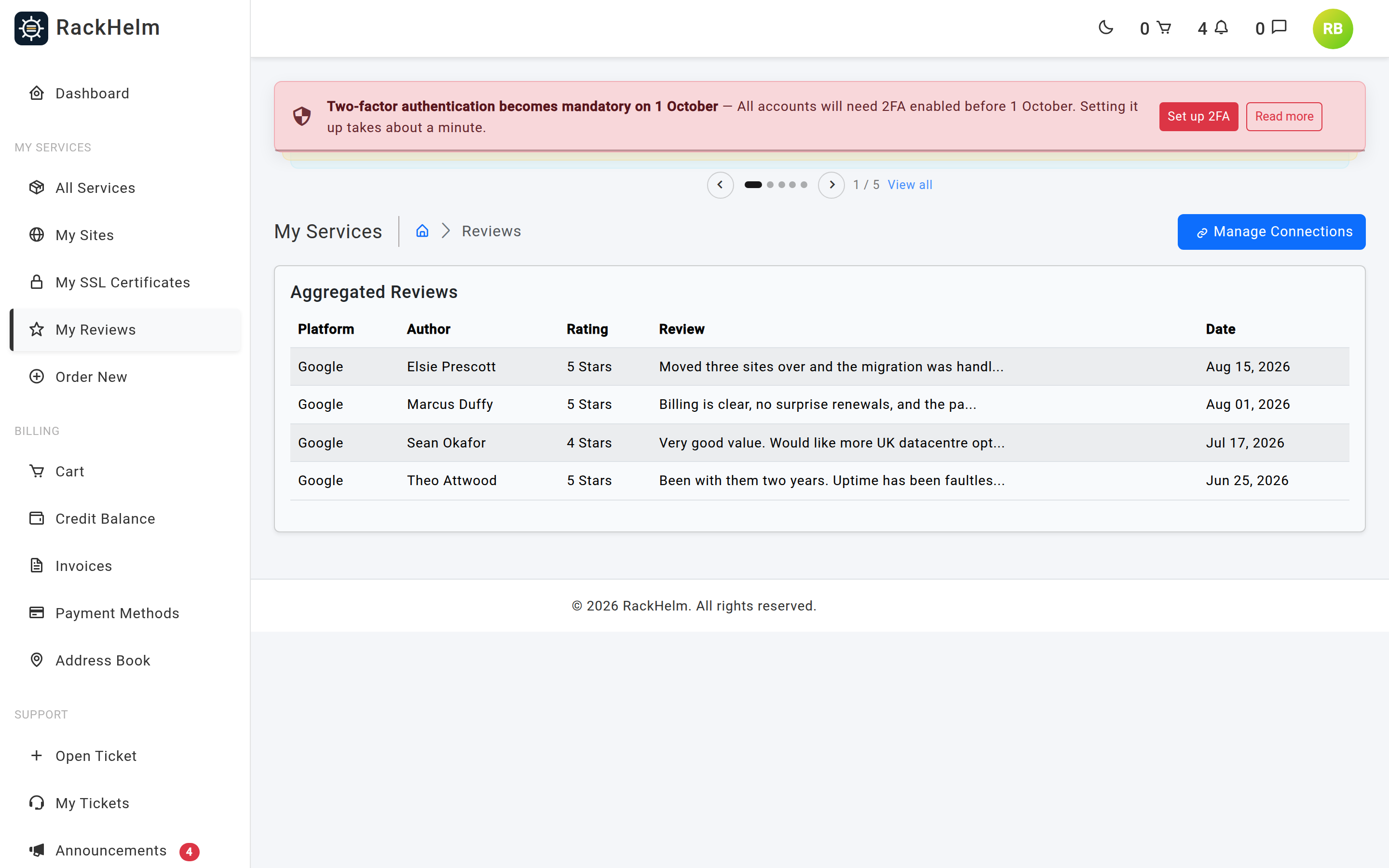The image size is (1389, 868).
Task: Click the My Tickets headset icon
Action: click(x=37, y=802)
